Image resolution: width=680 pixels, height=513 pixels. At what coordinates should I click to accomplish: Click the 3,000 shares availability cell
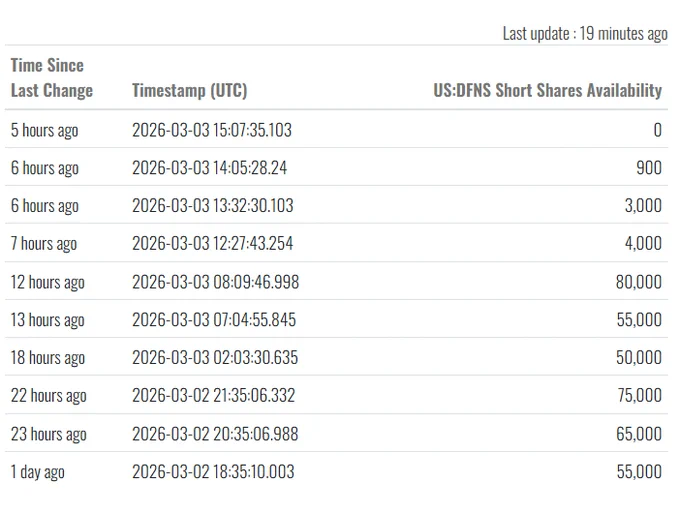pos(643,206)
